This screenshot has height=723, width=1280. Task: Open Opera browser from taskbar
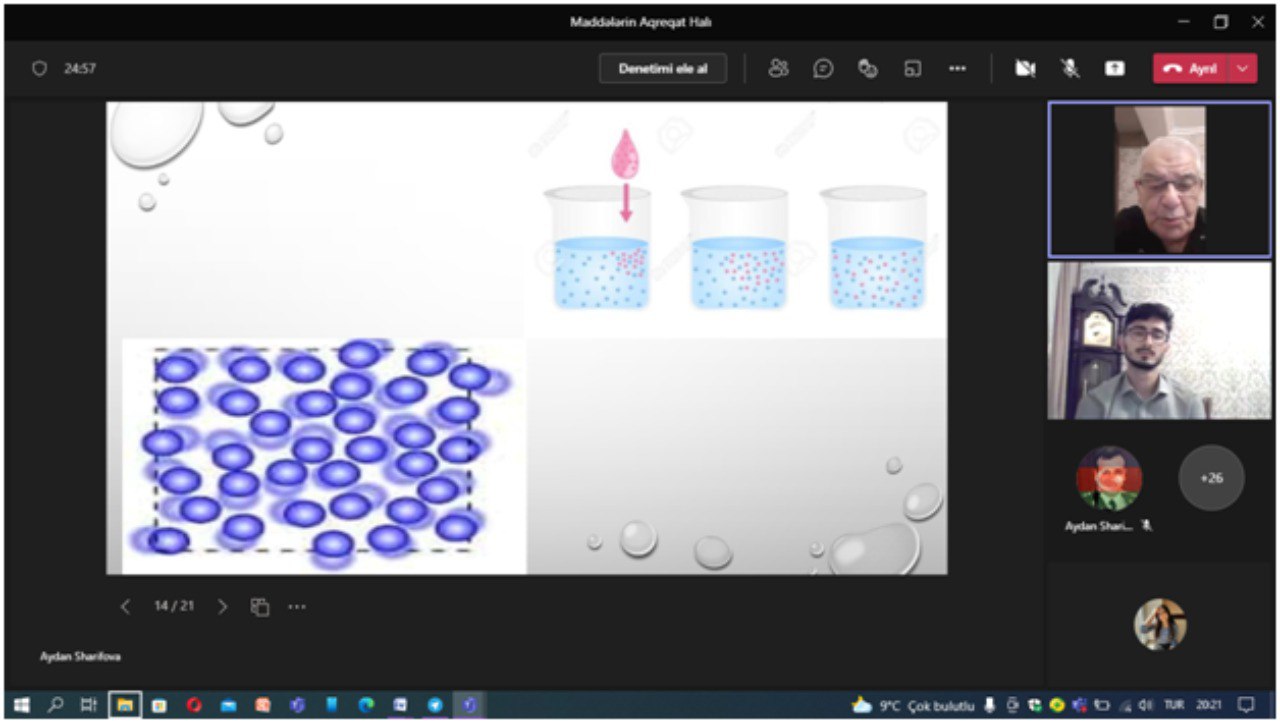193,705
